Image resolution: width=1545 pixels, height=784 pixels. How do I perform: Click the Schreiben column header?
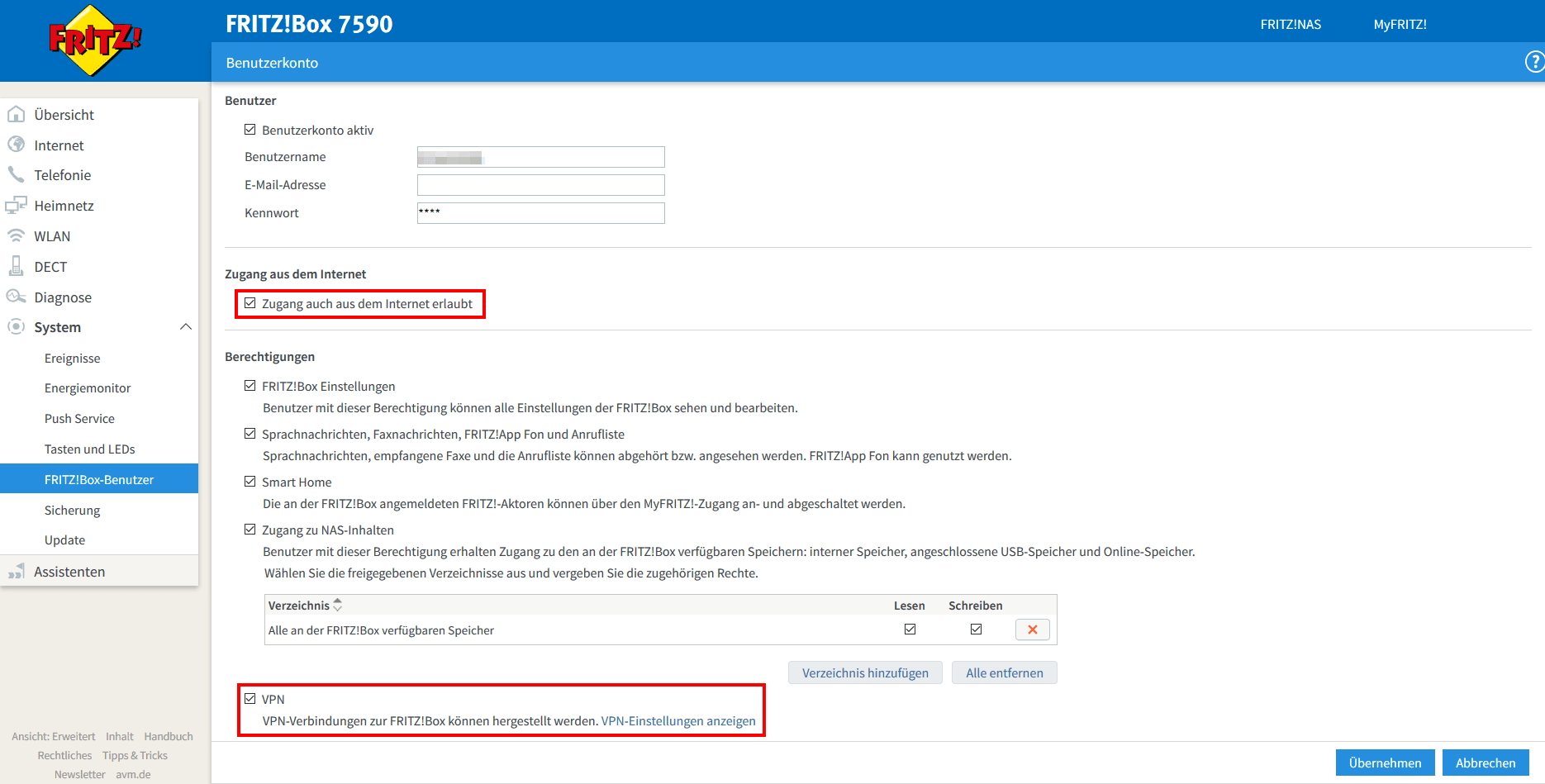pos(976,606)
